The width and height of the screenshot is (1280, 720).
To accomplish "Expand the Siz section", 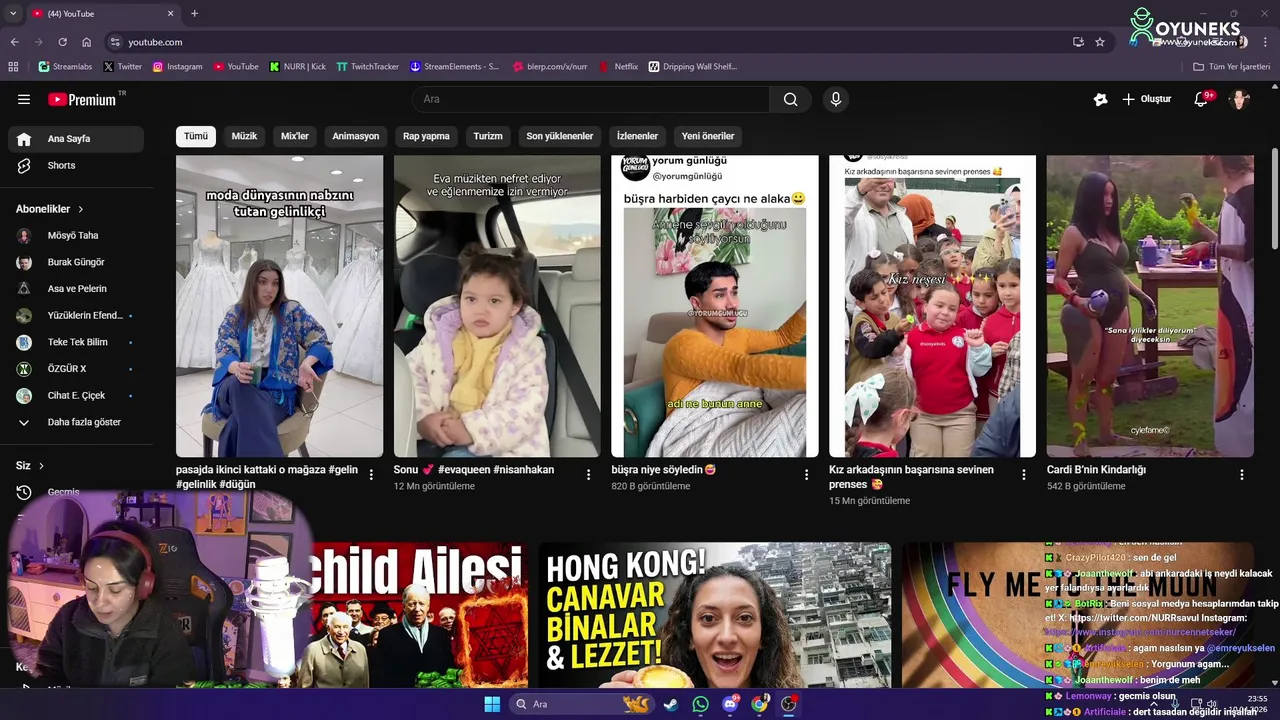I will (30, 466).
